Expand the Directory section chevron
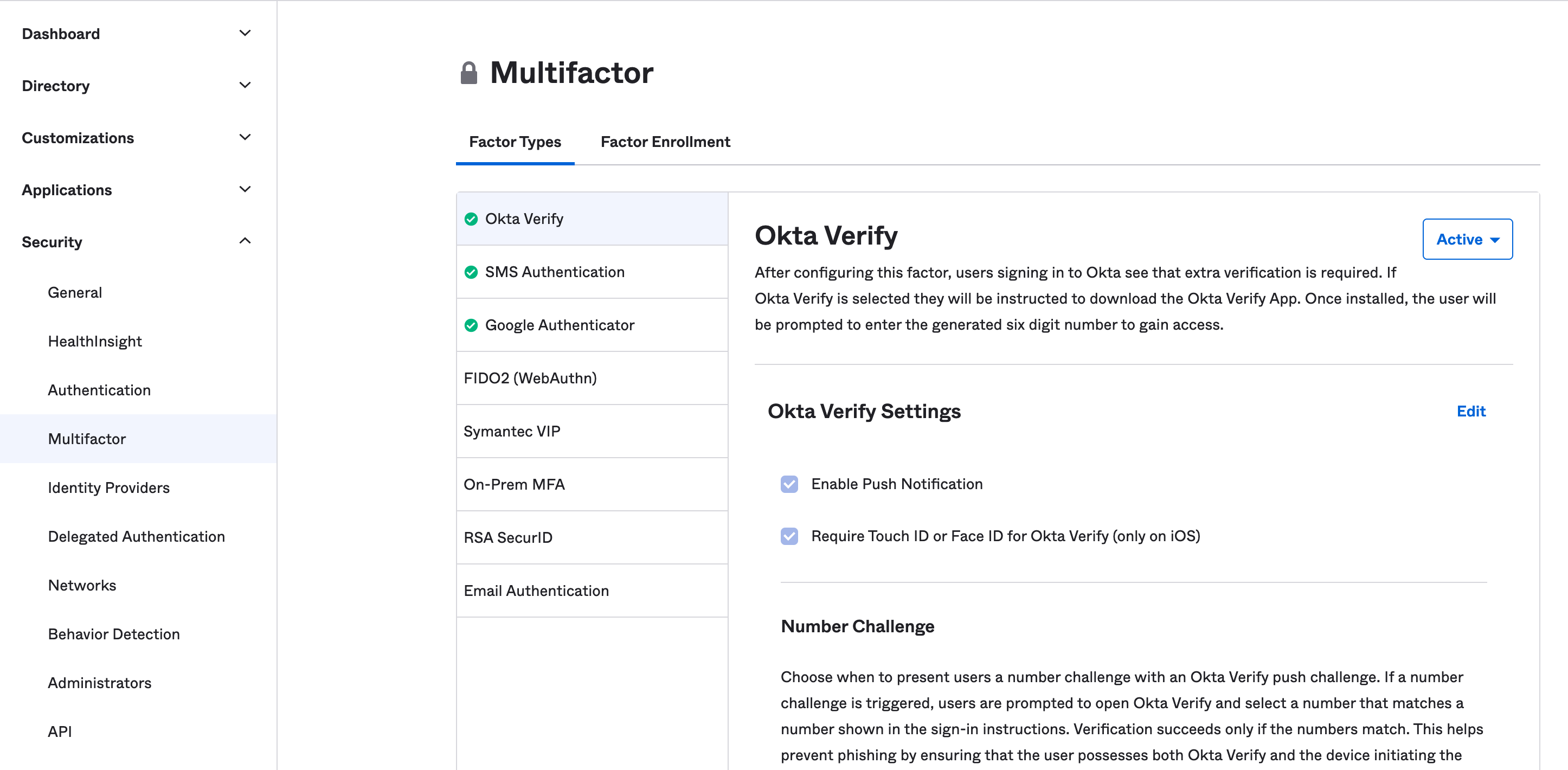This screenshot has height=770, width=1568. click(245, 85)
